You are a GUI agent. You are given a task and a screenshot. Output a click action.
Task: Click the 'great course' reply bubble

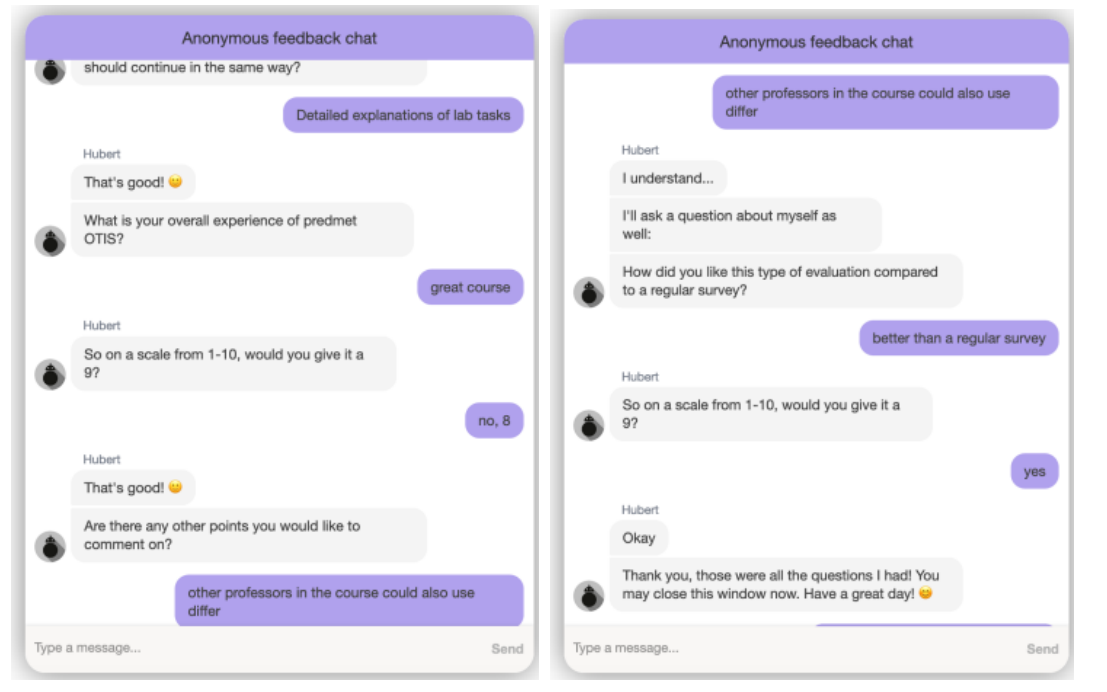point(470,287)
